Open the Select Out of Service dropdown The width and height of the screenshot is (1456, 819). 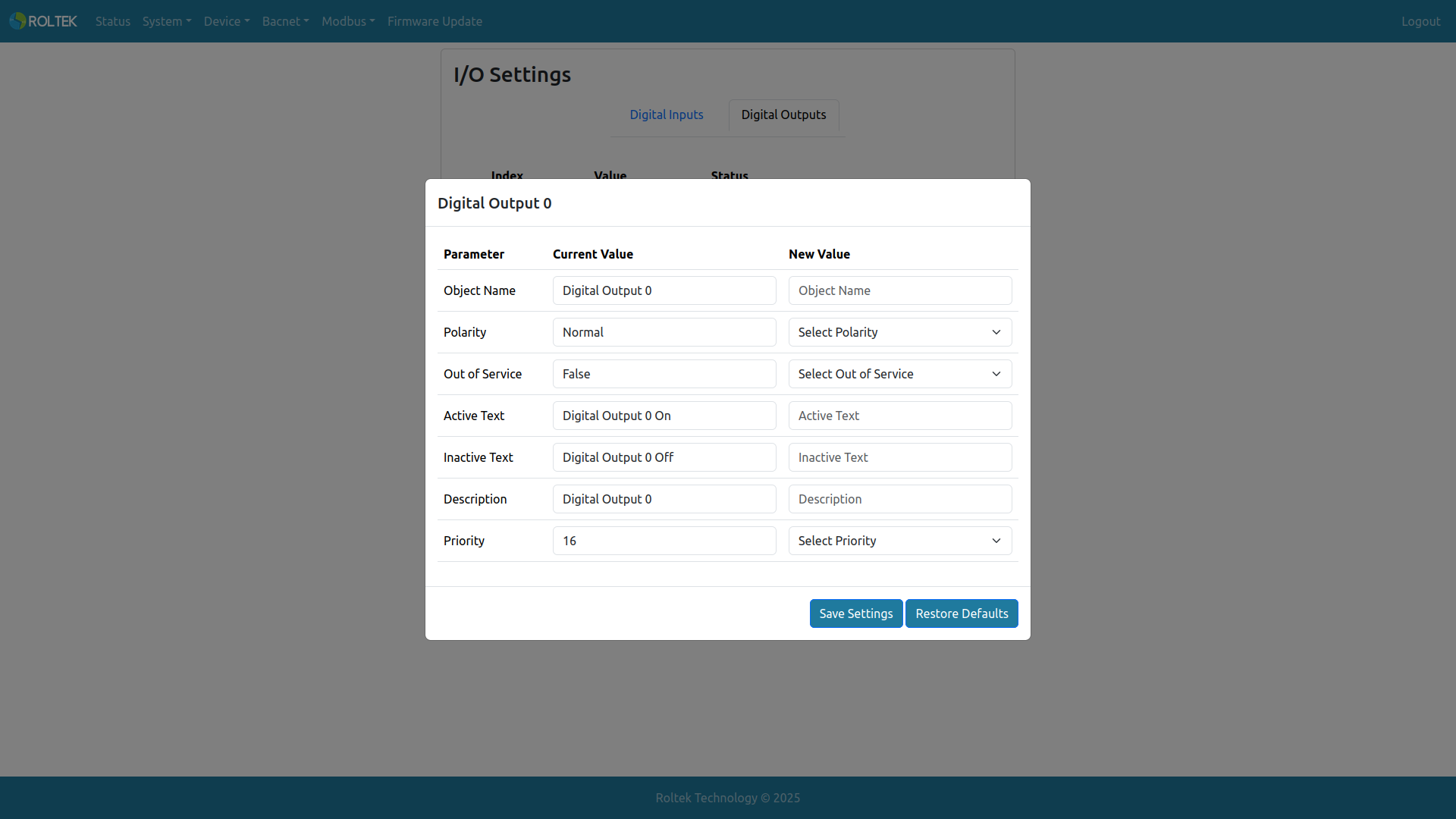pyautogui.click(x=900, y=374)
